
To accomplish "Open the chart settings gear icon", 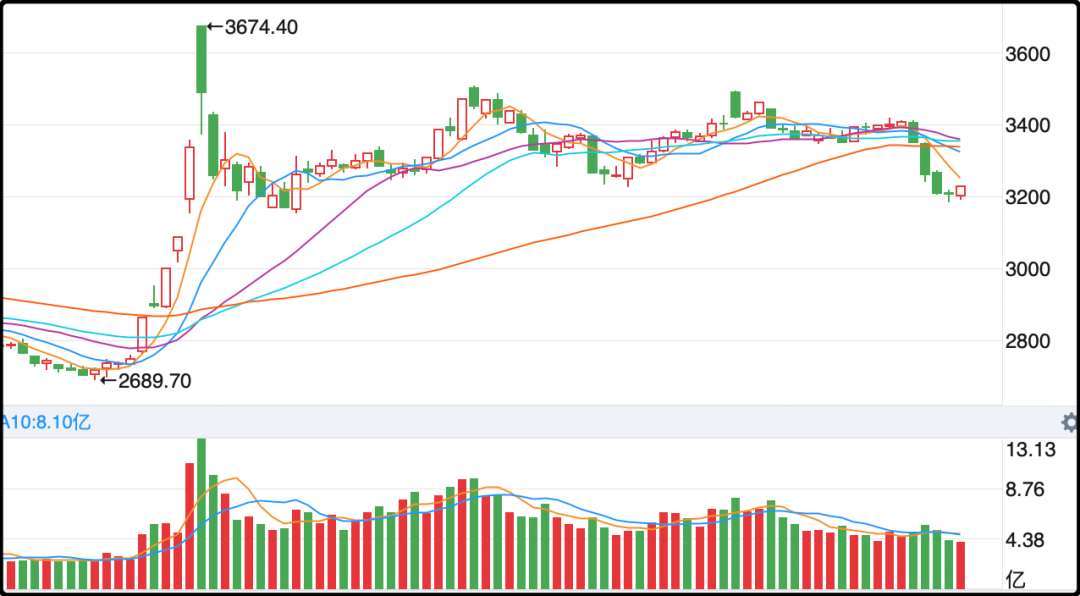I will (x=1070, y=422).
